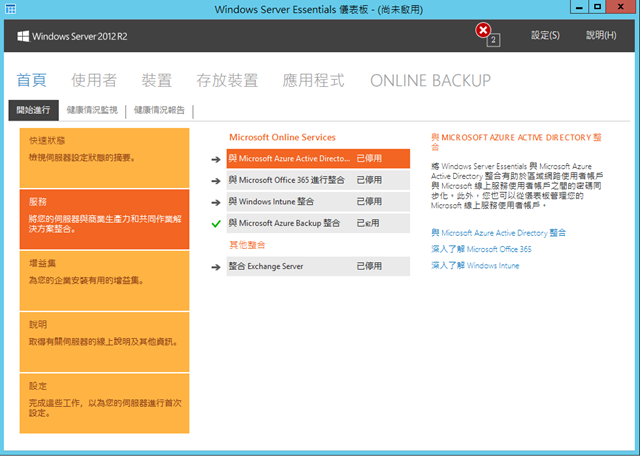This screenshot has height=457, width=640.
Task: Click 已停用 status in Windows Intune row
Action: 369,202
